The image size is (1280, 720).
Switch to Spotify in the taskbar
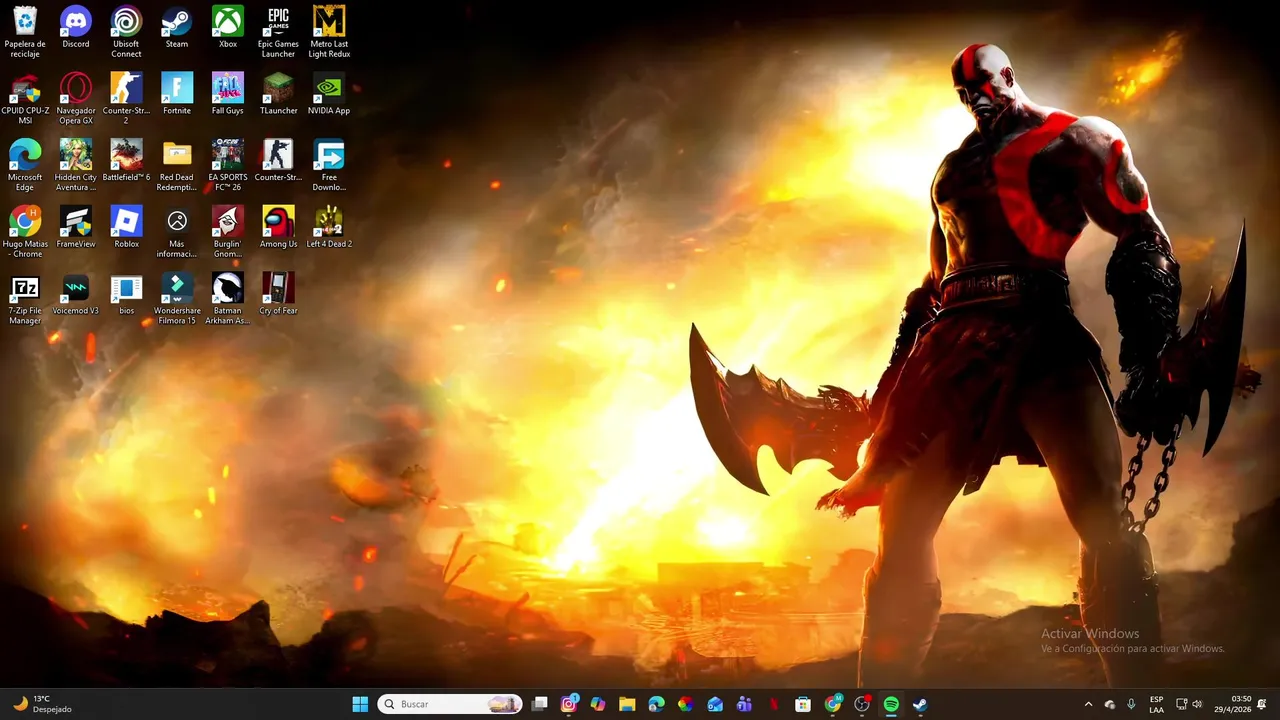891,704
